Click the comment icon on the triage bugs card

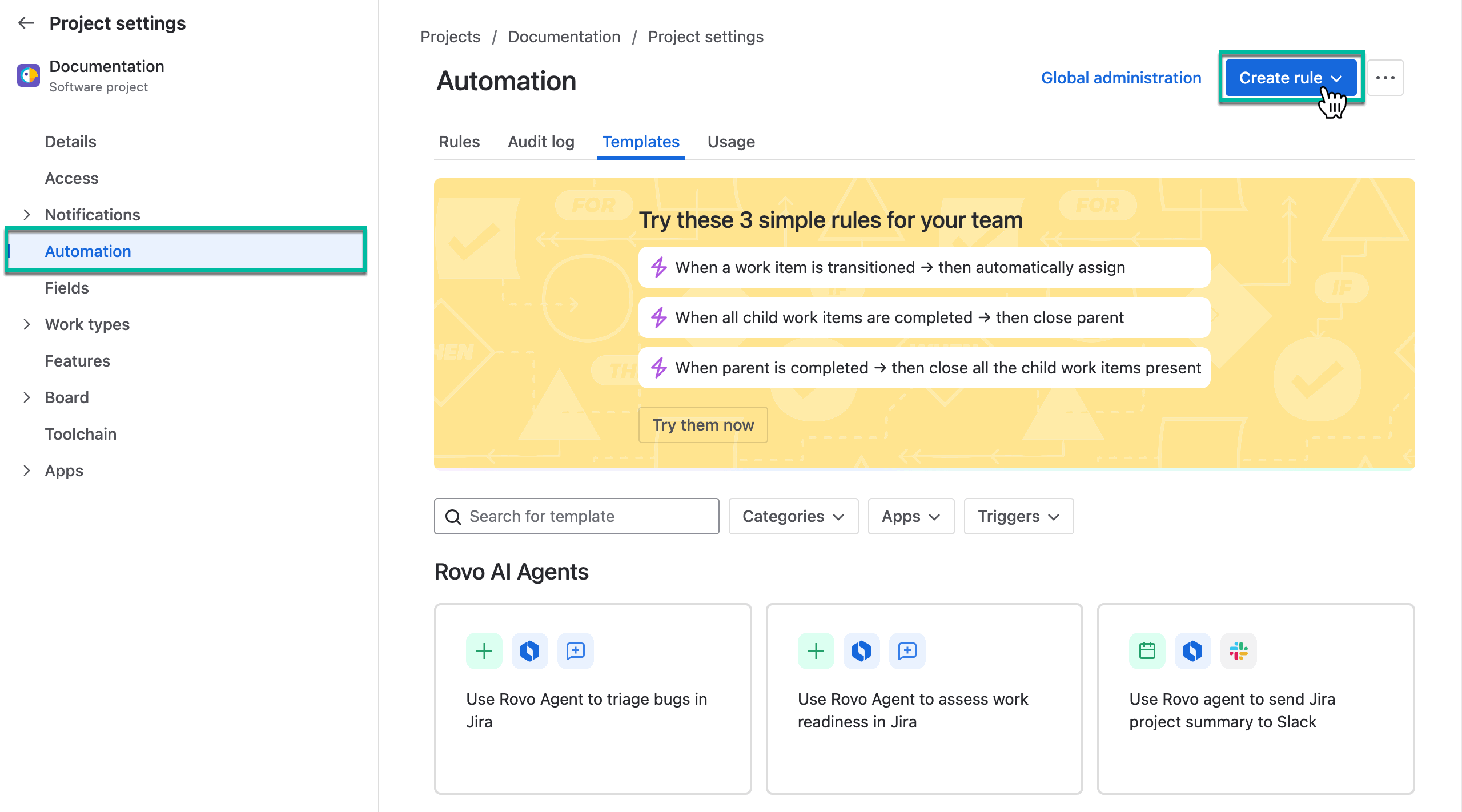click(x=575, y=650)
